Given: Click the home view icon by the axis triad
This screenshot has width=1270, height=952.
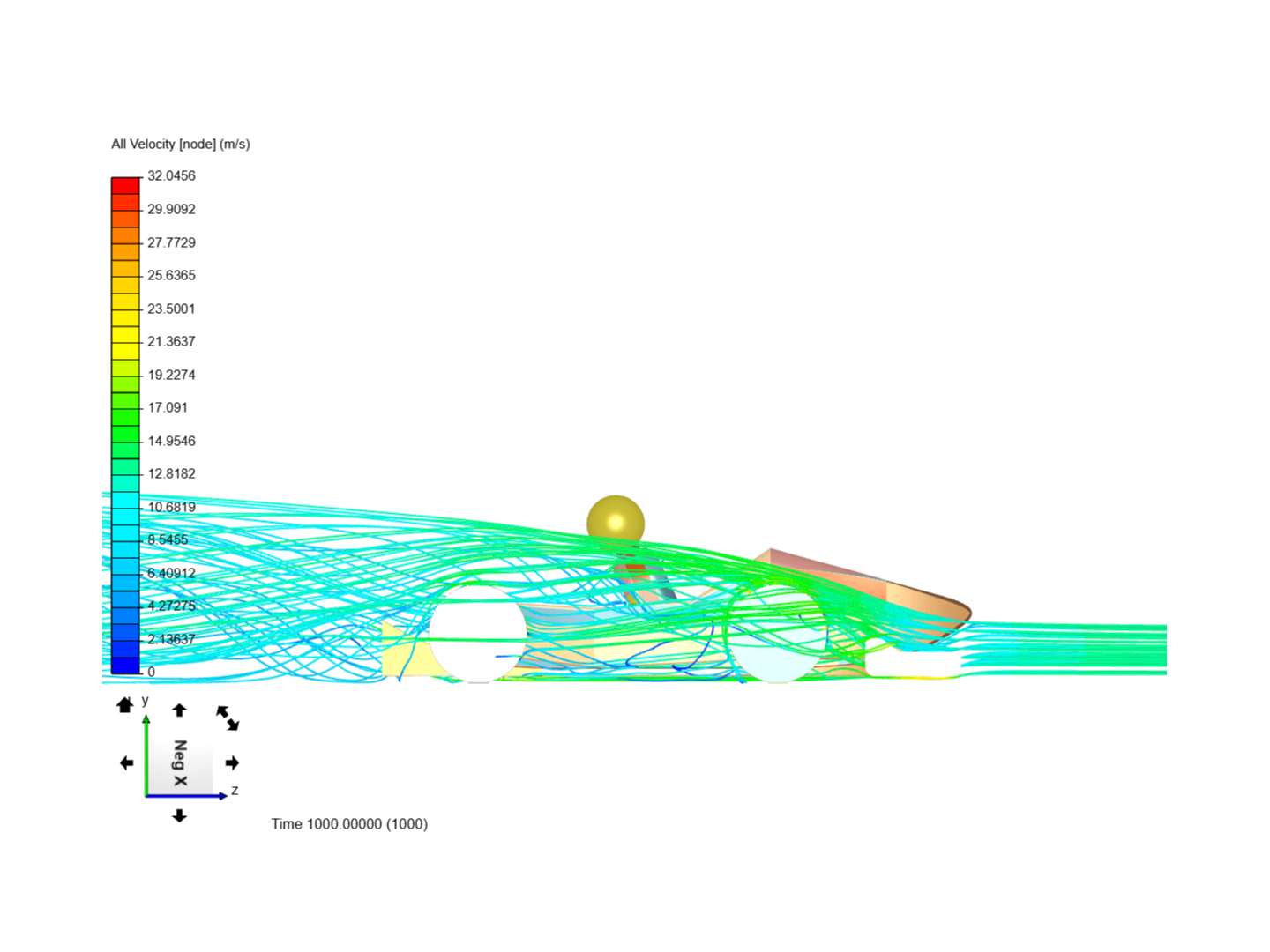Looking at the screenshot, I should click(124, 705).
